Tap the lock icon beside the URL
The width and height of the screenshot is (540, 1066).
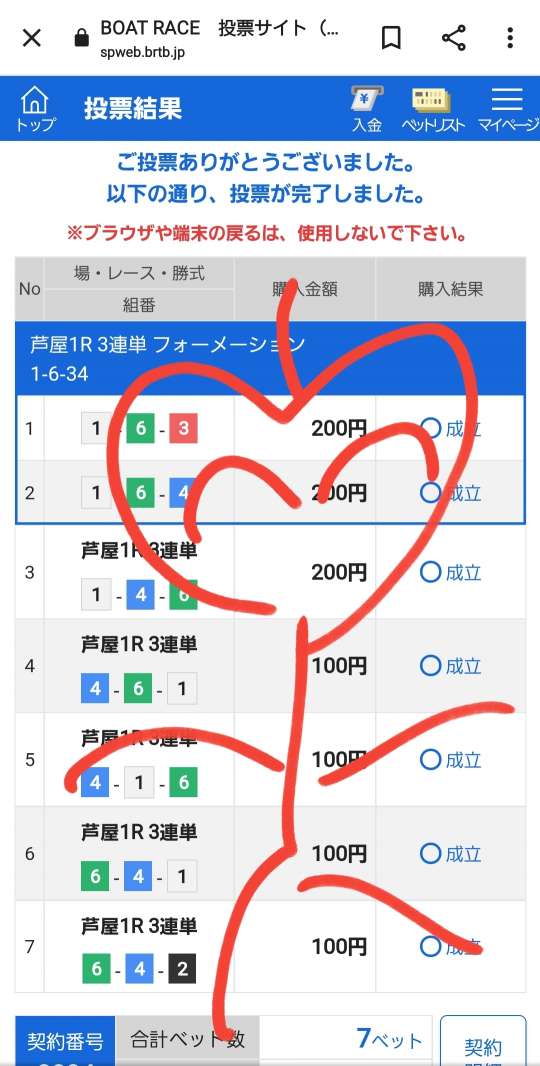[82, 39]
